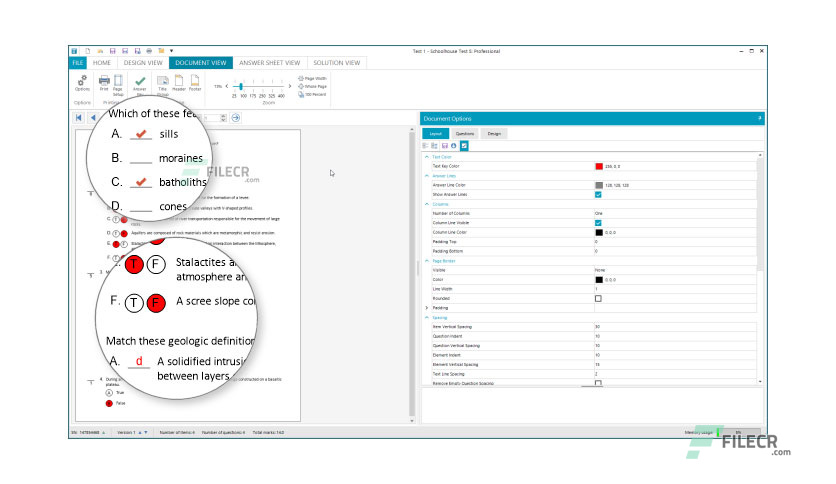Click the zoom decrease arrow left of slider
Image resolution: width=836 pixels, height=484 pixels.
pyautogui.click(x=227, y=86)
